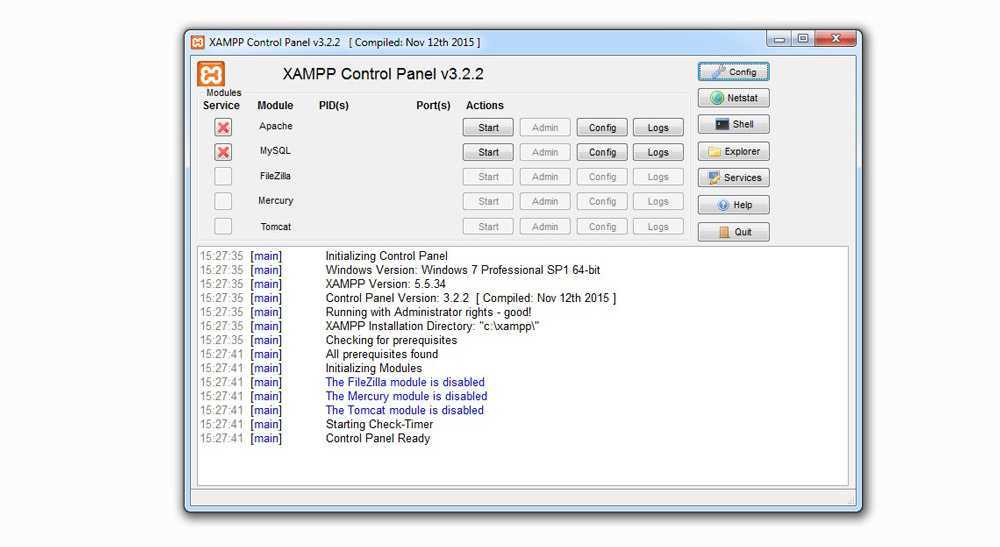Click Admin in the Mercury row
Viewport: 1000px width, 547px height.
[x=545, y=201]
